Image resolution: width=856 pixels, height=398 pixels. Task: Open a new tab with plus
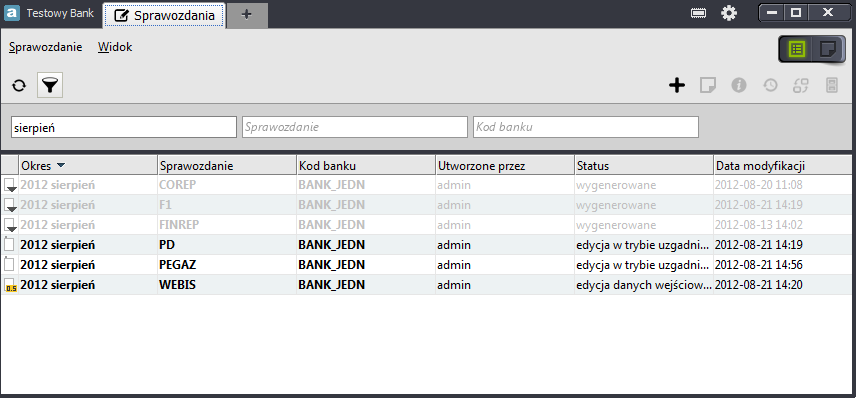click(247, 15)
